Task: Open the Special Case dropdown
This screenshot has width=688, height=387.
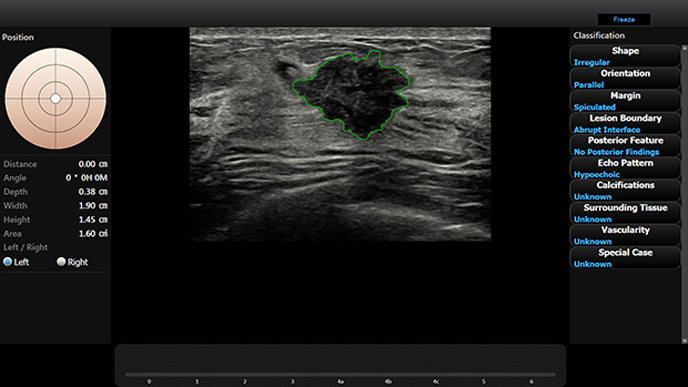Action: (x=625, y=258)
